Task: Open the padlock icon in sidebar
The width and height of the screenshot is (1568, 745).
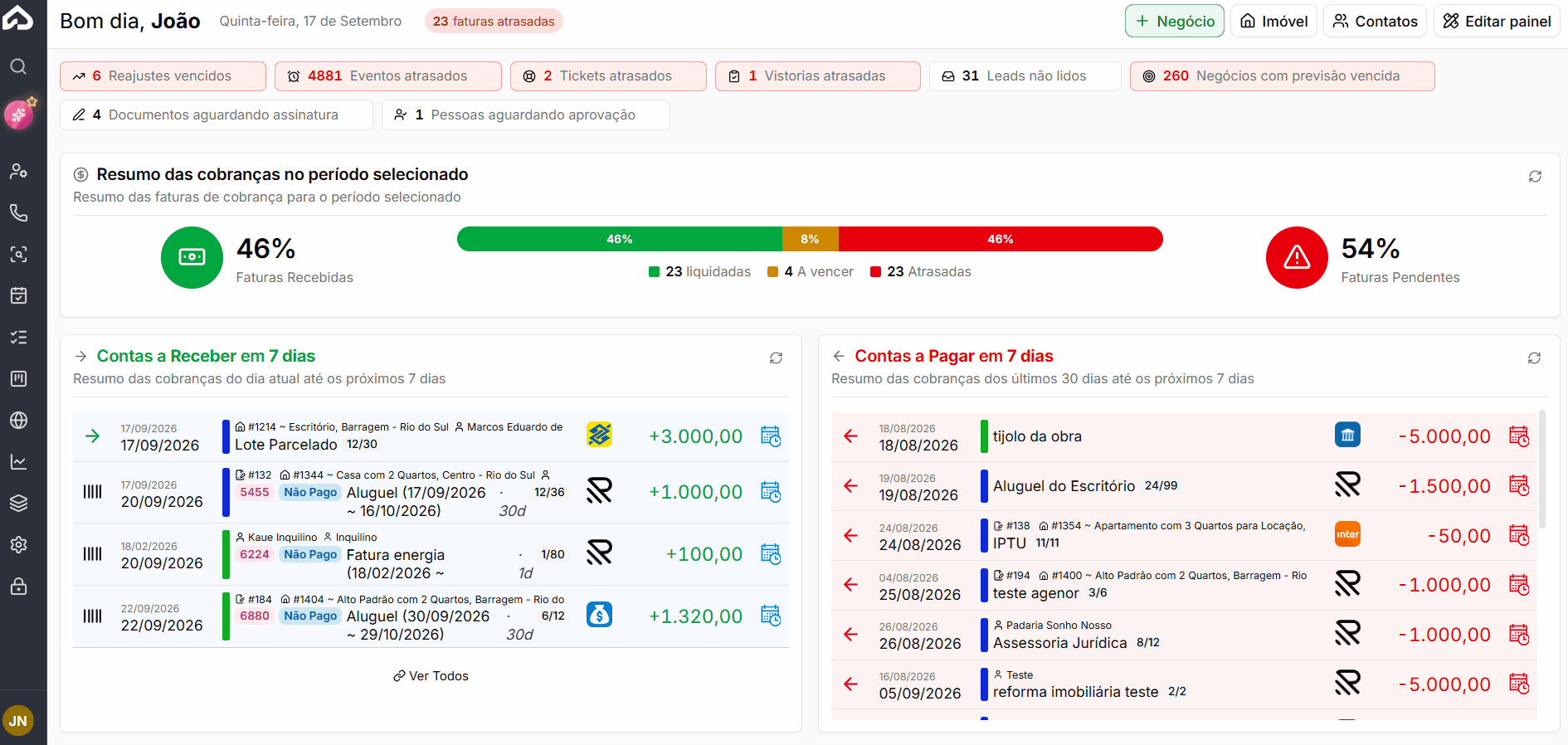Action: [18, 587]
